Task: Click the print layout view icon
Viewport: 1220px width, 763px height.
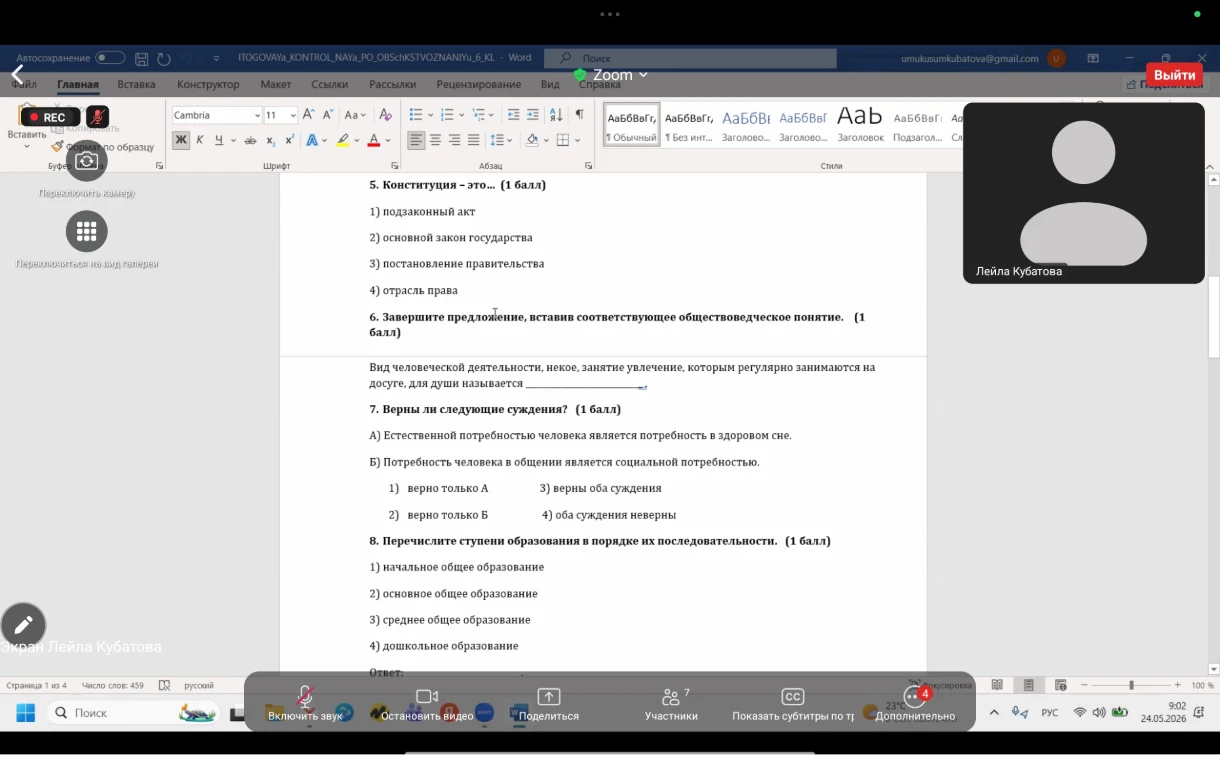Action: 1029,685
